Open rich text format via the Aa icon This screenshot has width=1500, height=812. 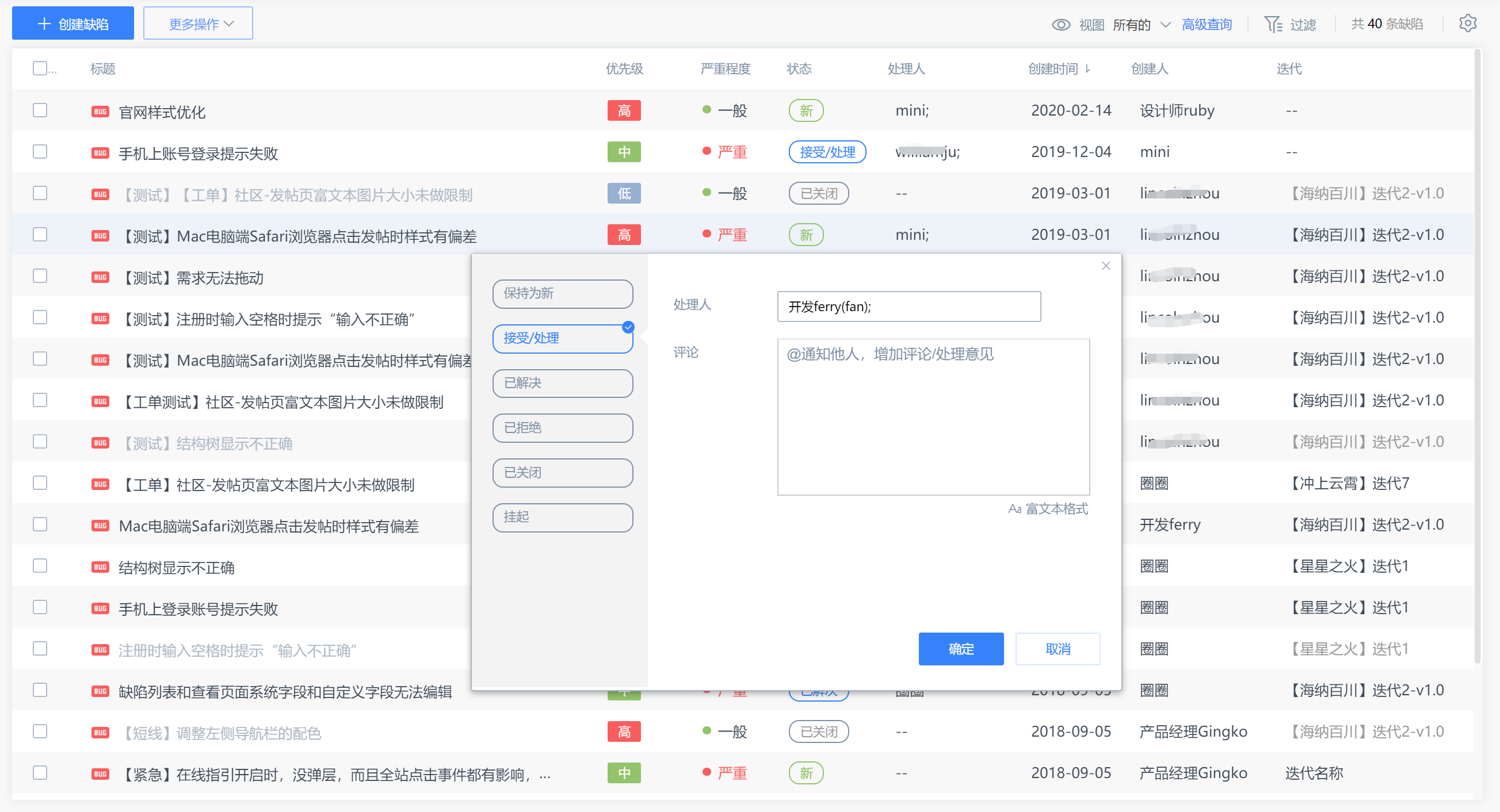pos(1014,510)
